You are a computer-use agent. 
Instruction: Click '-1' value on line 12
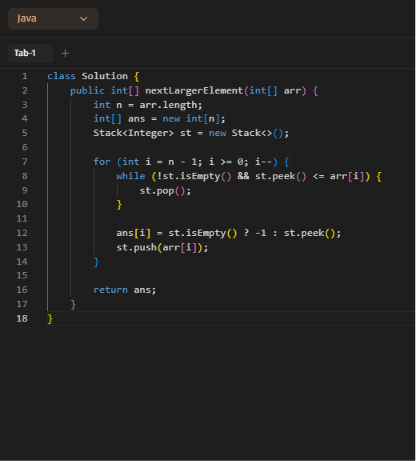pos(261,233)
